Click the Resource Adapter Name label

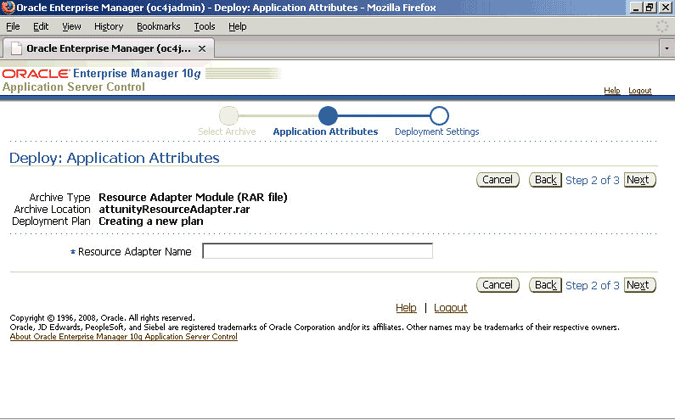pyautogui.click(x=134, y=252)
